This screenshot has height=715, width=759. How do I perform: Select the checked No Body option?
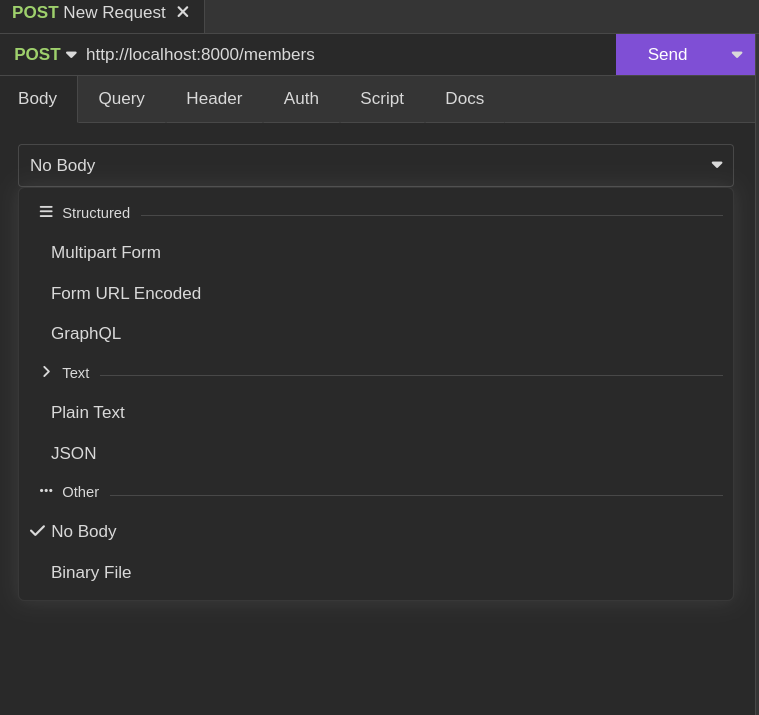376,532
